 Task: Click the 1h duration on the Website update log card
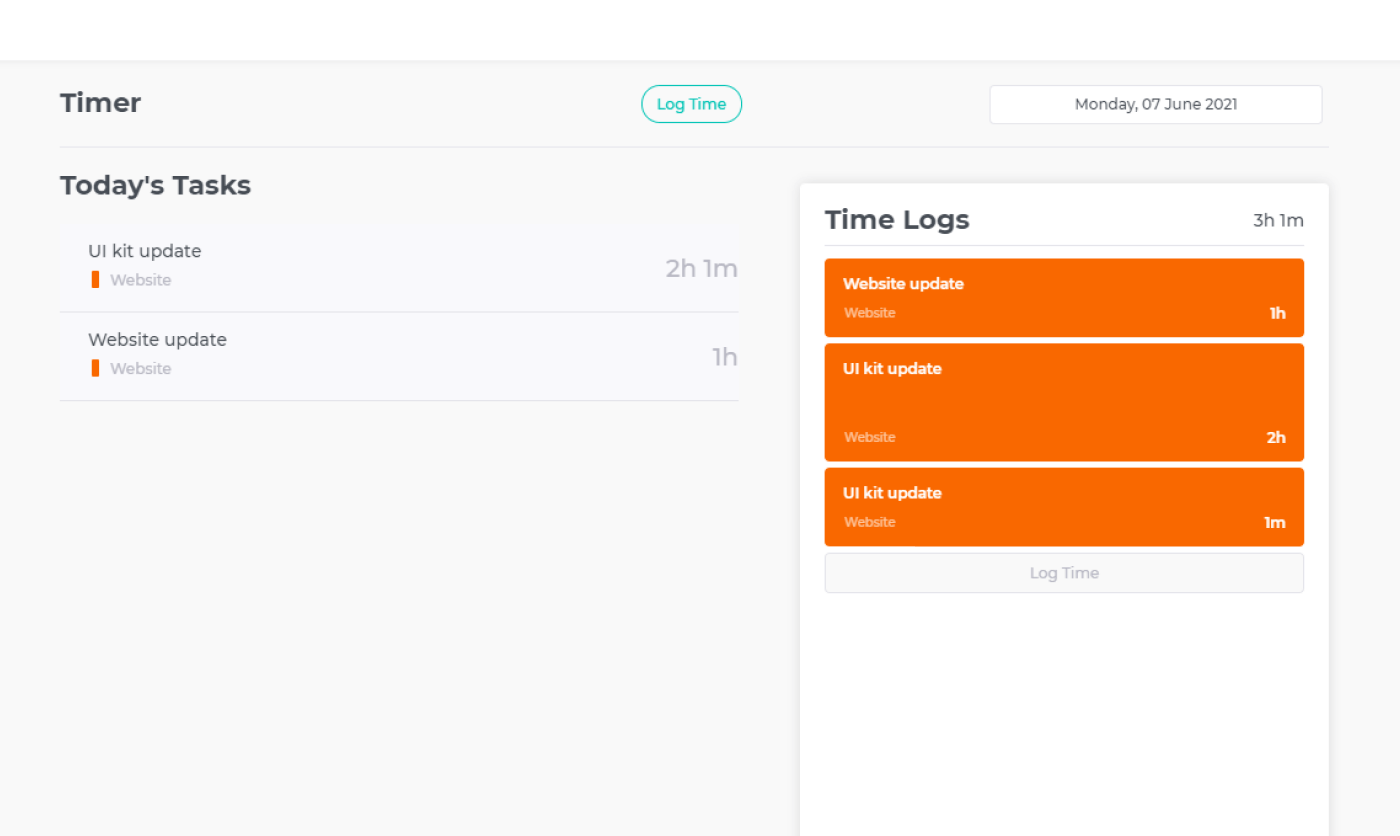[x=1277, y=312]
